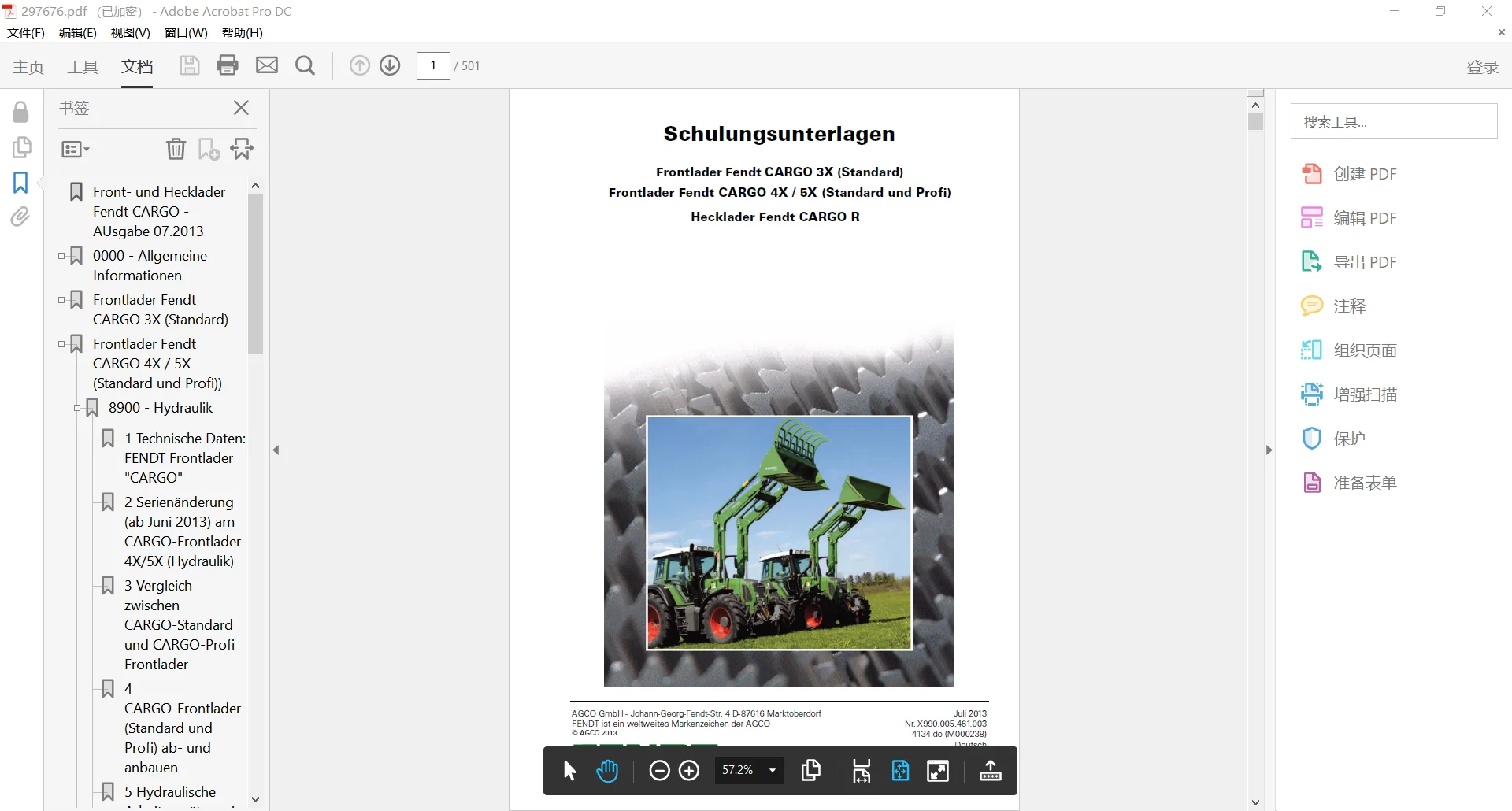Open the 57.2% zoom level dropdown
This screenshot has height=811, width=1512.
(x=750, y=770)
